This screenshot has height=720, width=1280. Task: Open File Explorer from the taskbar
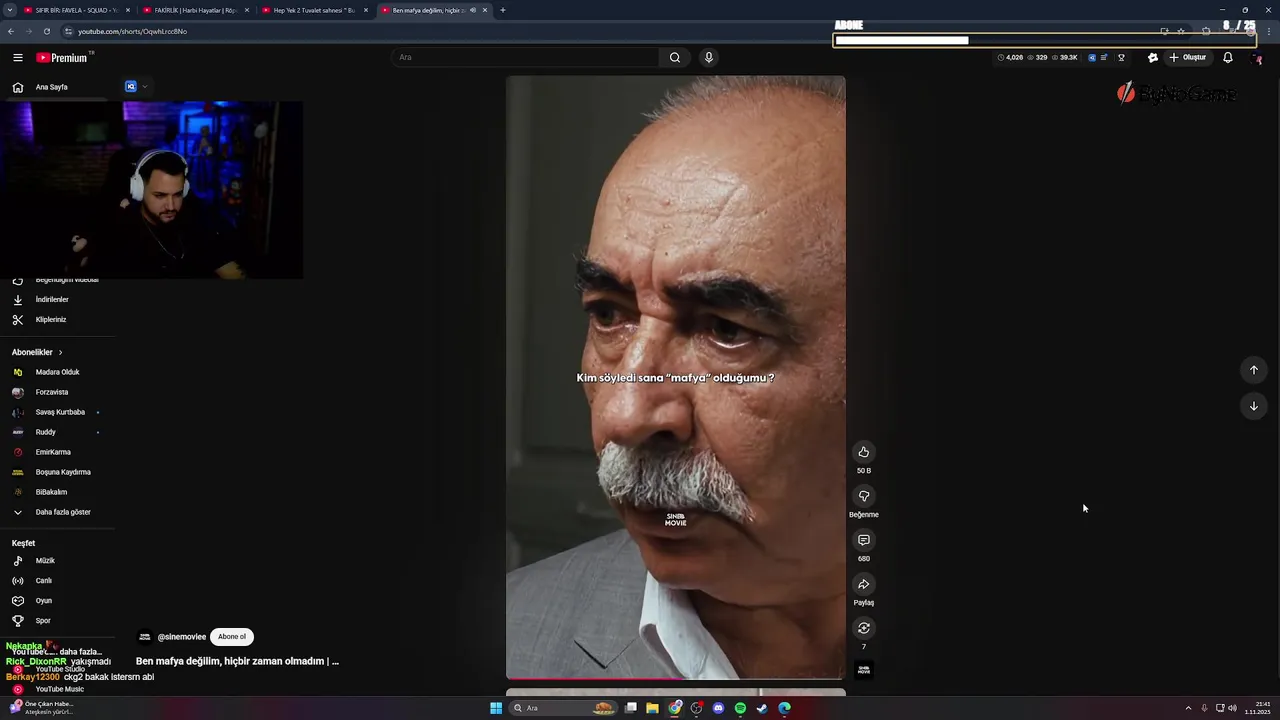point(652,708)
